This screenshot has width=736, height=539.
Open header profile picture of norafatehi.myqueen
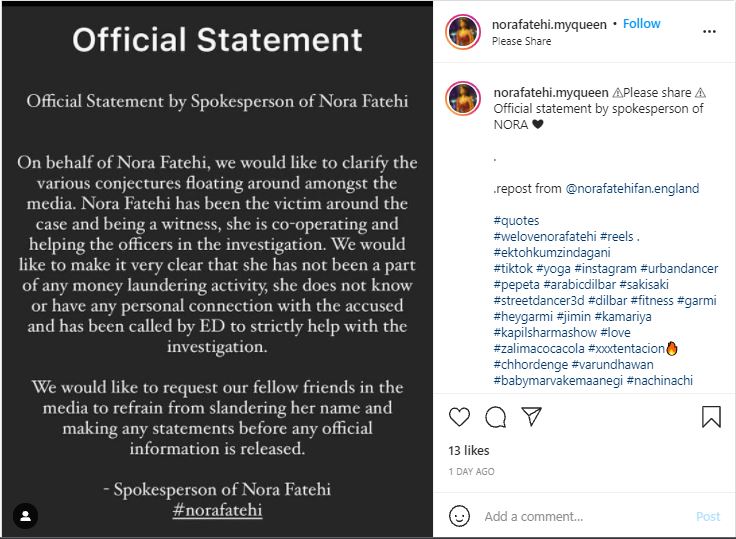pyautogui.click(x=463, y=32)
